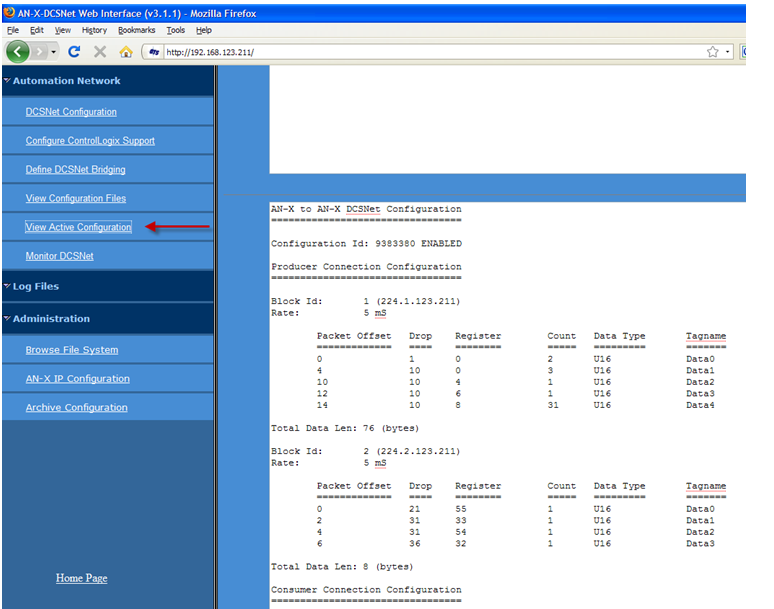Open the Tools menu

pyautogui.click(x=176, y=30)
